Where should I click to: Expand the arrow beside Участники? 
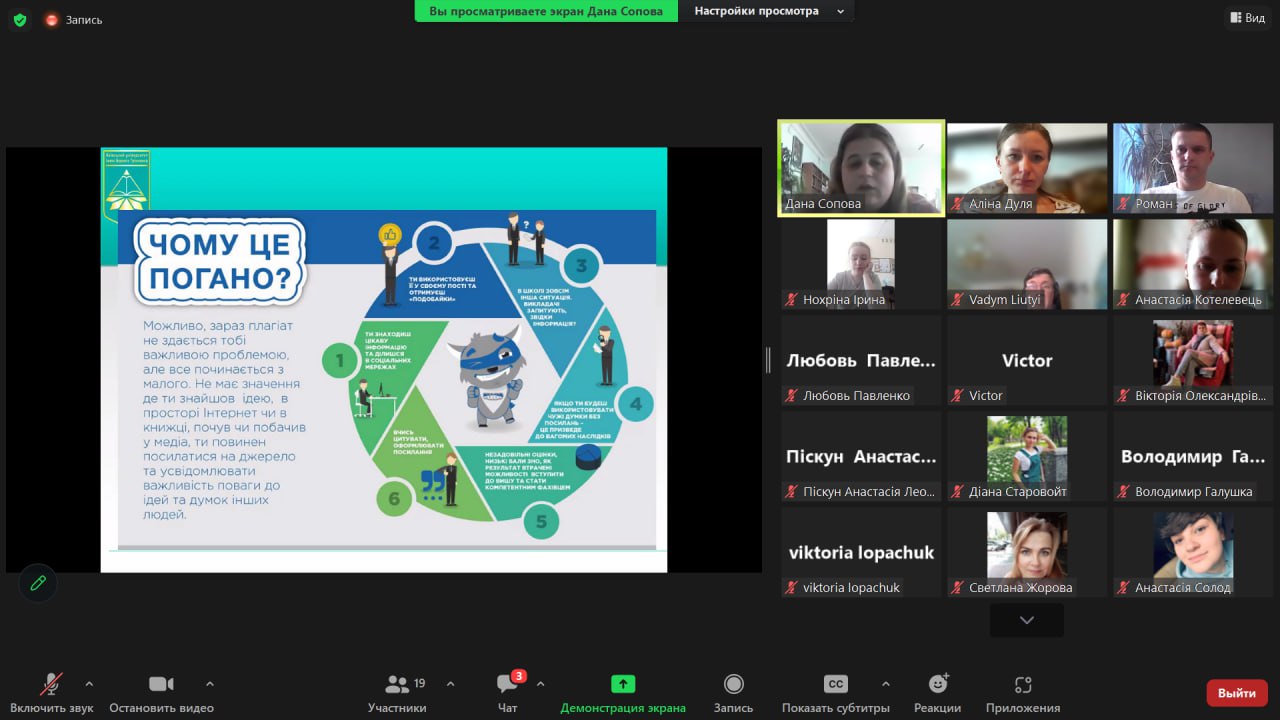click(x=450, y=684)
